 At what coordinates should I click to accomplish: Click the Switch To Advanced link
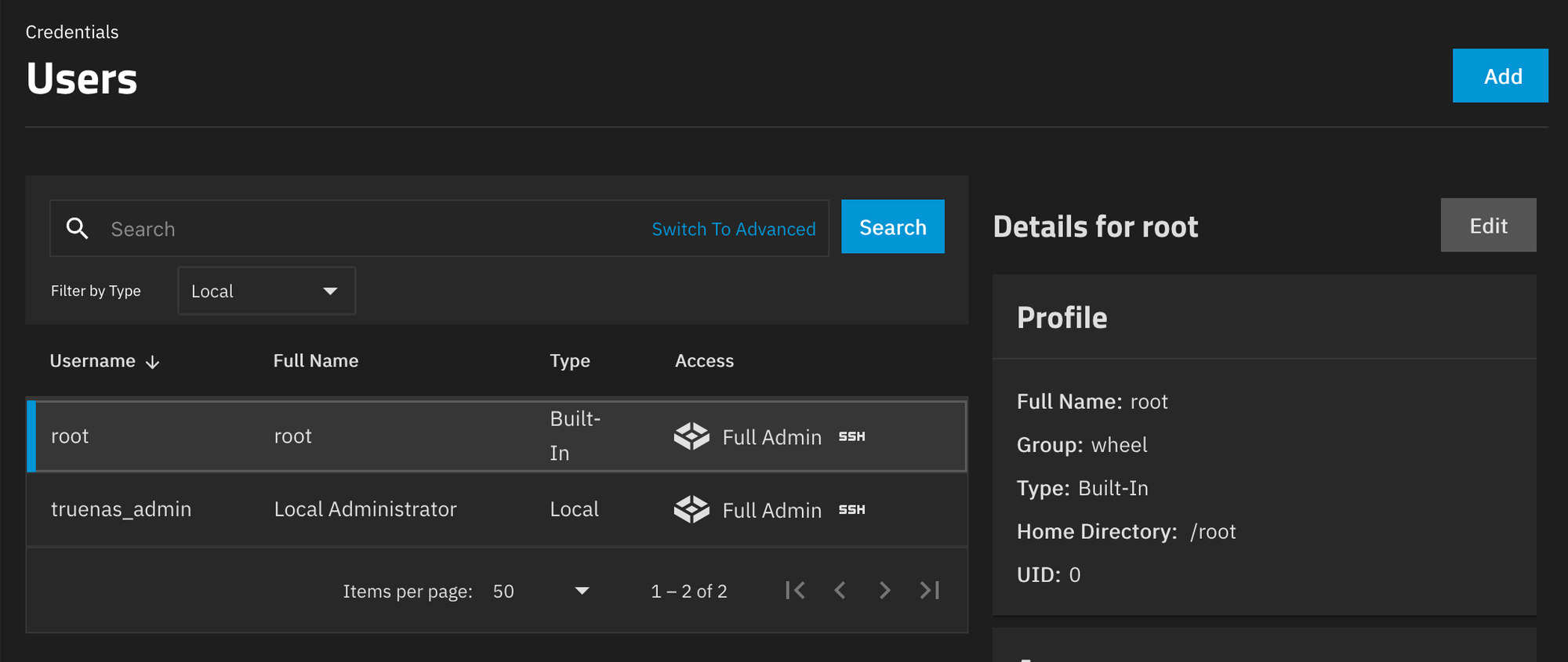(734, 229)
